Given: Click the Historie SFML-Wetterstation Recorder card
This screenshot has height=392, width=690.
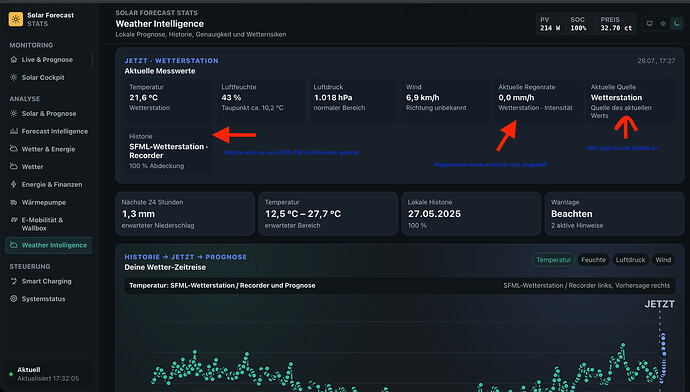Looking at the screenshot, I should pyautogui.click(x=169, y=150).
